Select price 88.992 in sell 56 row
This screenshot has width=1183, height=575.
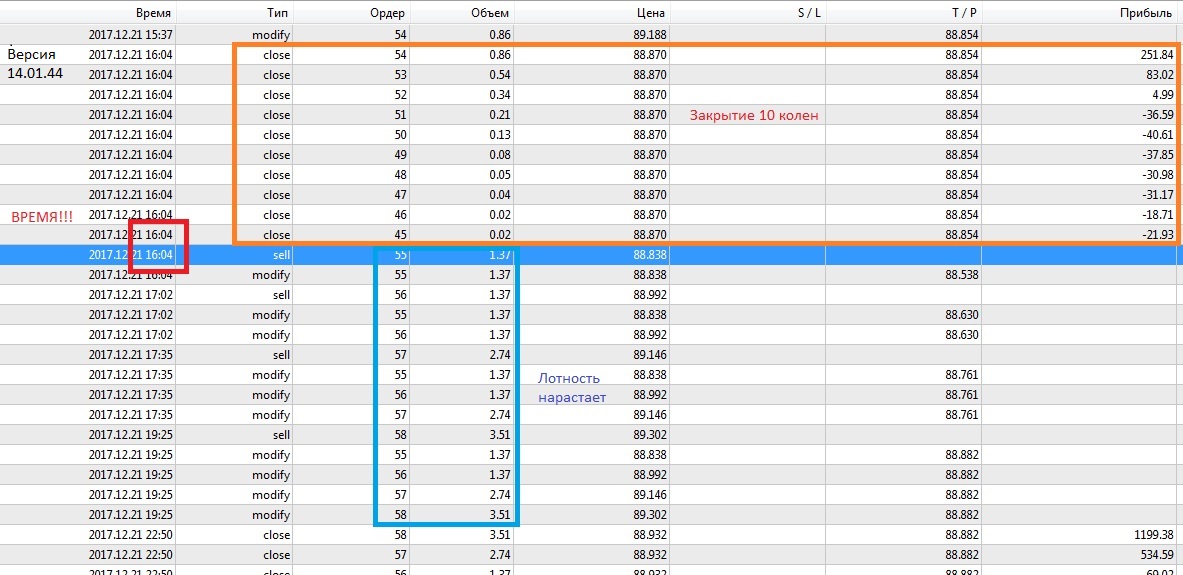click(x=650, y=294)
